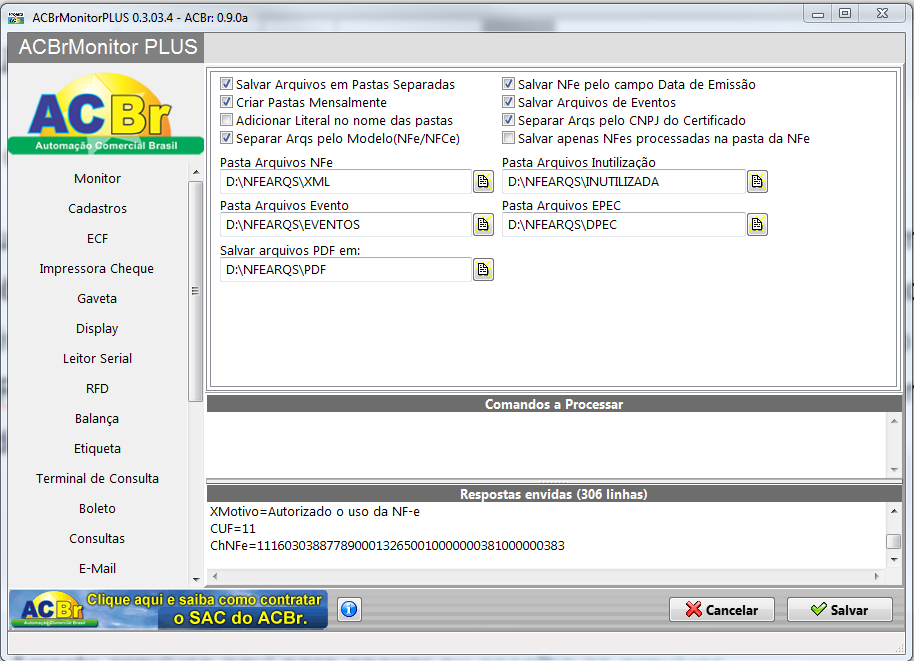Edit the Pasta Arquivos Inutilização path field
914x661 pixels.
click(x=624, y=181)
